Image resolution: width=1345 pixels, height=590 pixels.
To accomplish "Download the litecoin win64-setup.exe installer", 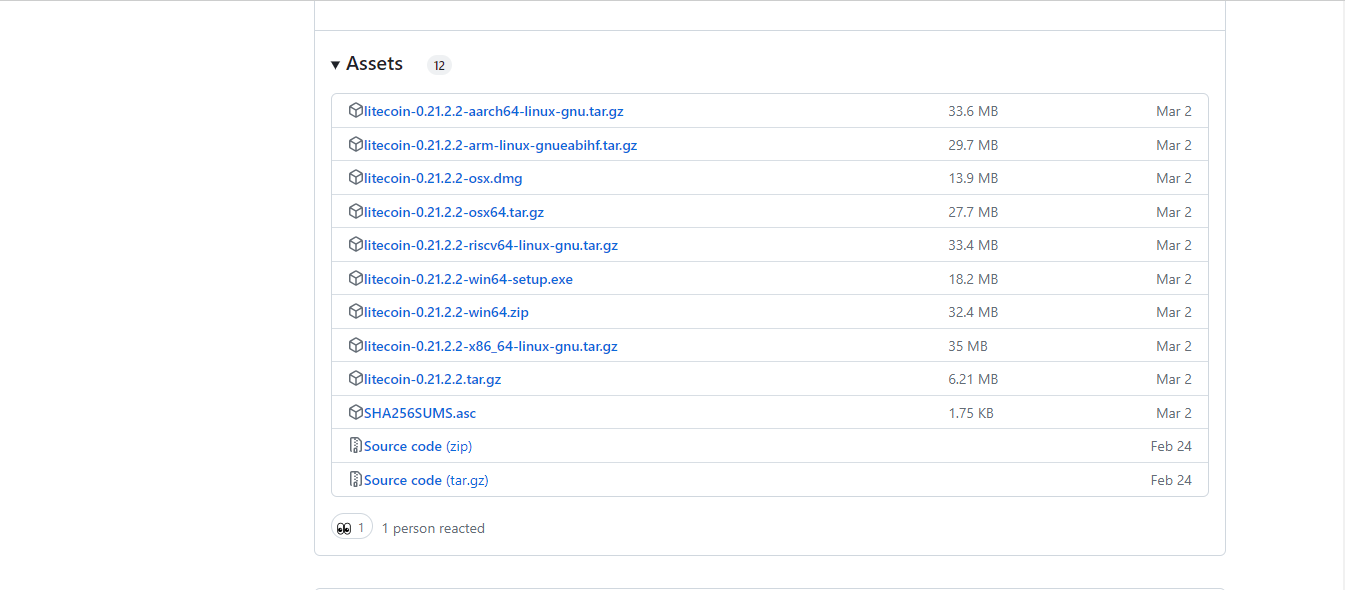I will click(468, 279).
